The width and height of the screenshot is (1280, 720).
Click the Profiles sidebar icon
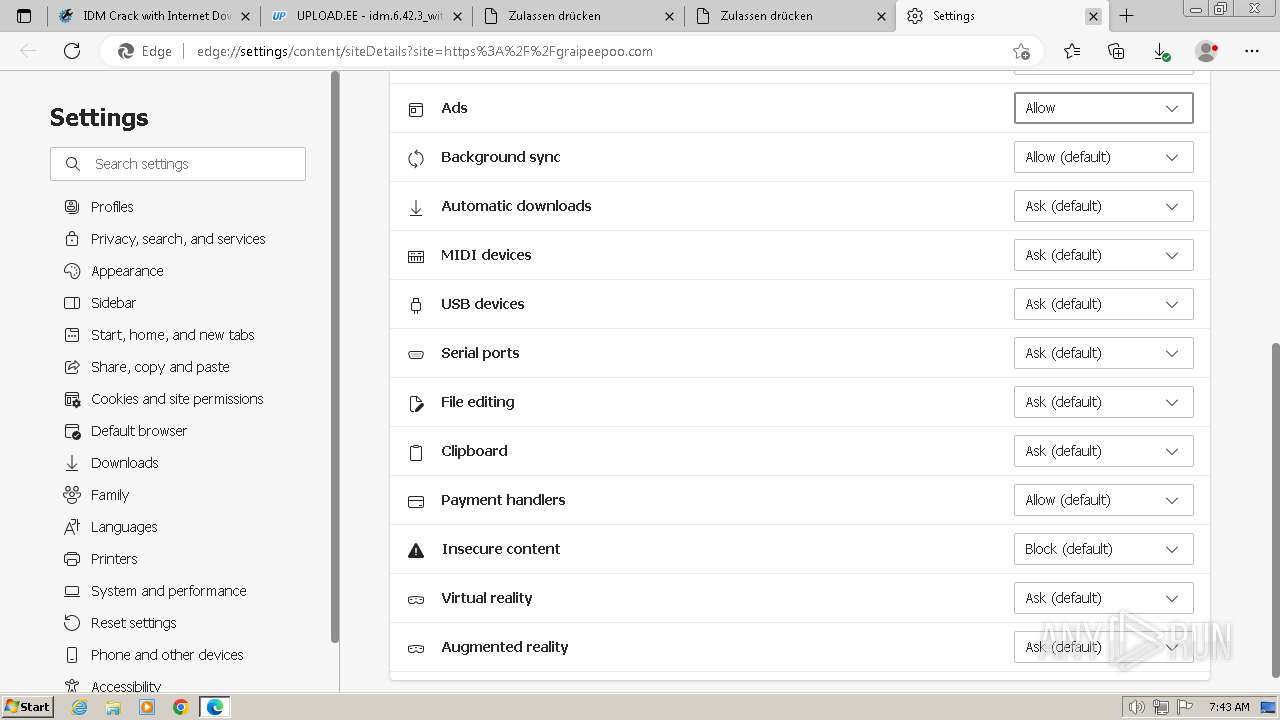coord(72,207)
